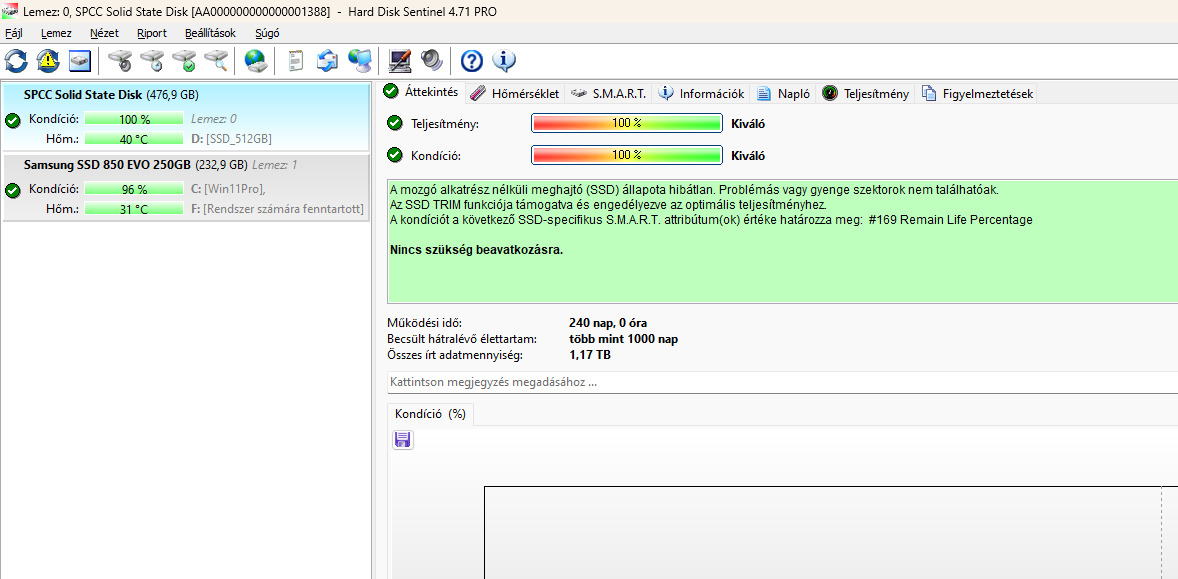The height and width of the screenshot is (579, 1178).
Task: Click the Teljesítmény 100 % gradient bar
Action: coord(627,123)
